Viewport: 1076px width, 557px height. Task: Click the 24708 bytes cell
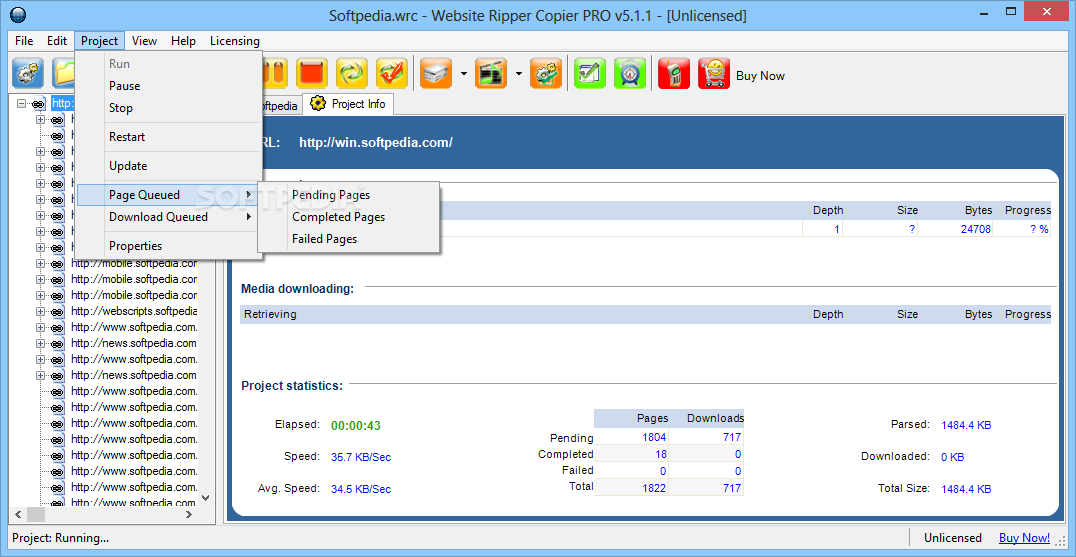[976, 229]
